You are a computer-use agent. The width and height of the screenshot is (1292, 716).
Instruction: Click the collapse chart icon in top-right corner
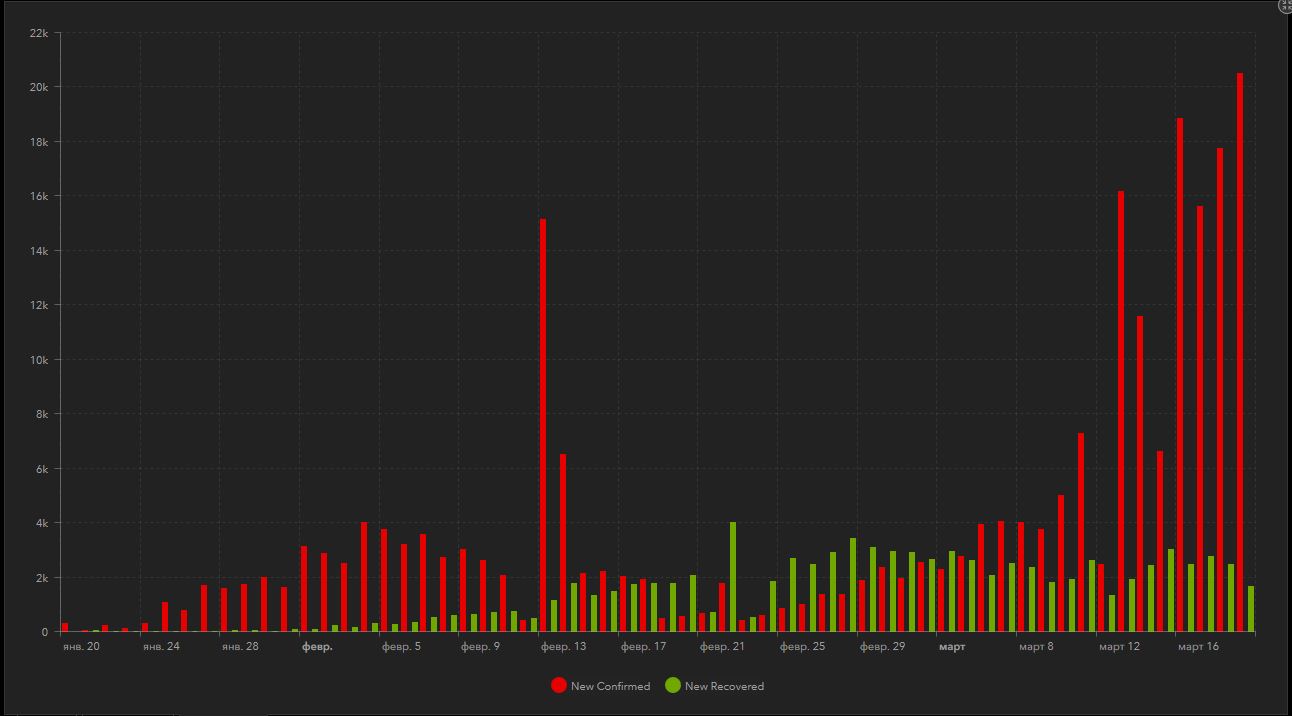click(1286, 6)
